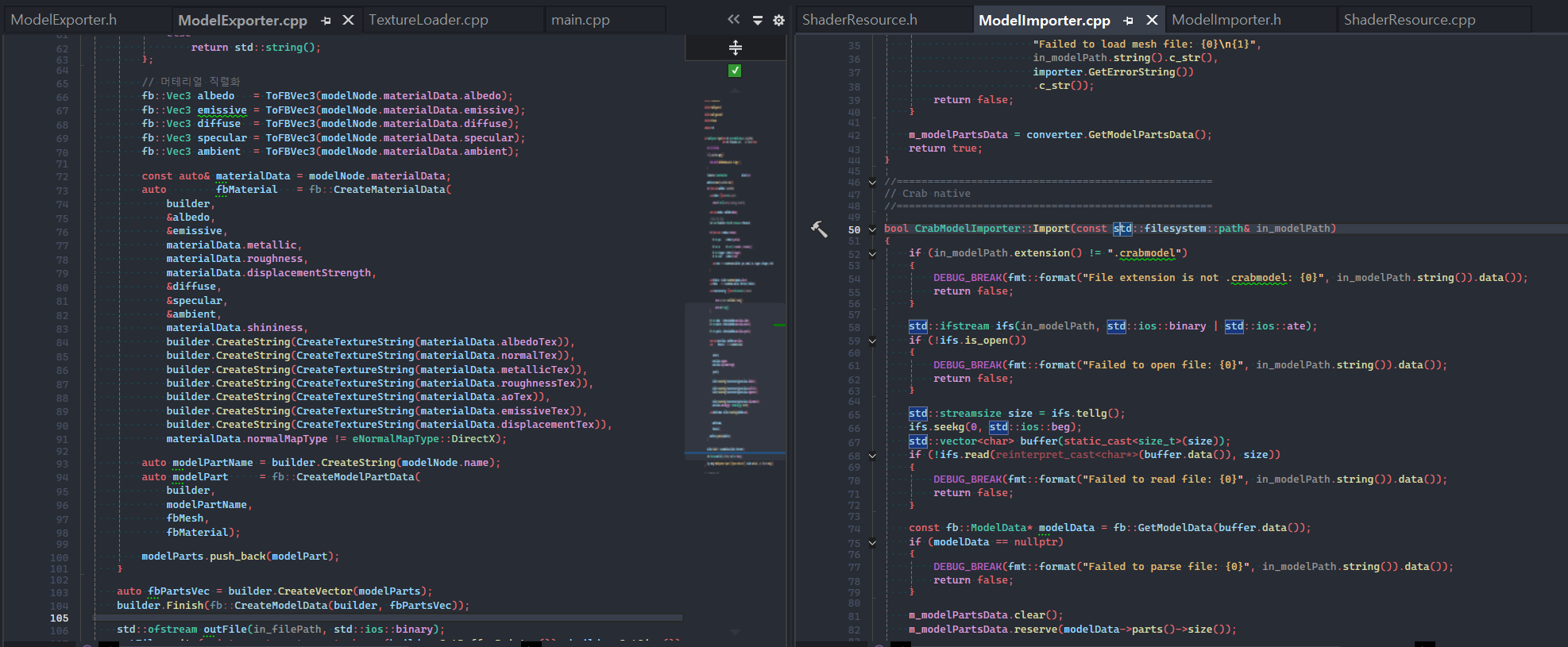
Task: Click 'converter.GetModelPartsData()' call
Action: click(1116, 135)
